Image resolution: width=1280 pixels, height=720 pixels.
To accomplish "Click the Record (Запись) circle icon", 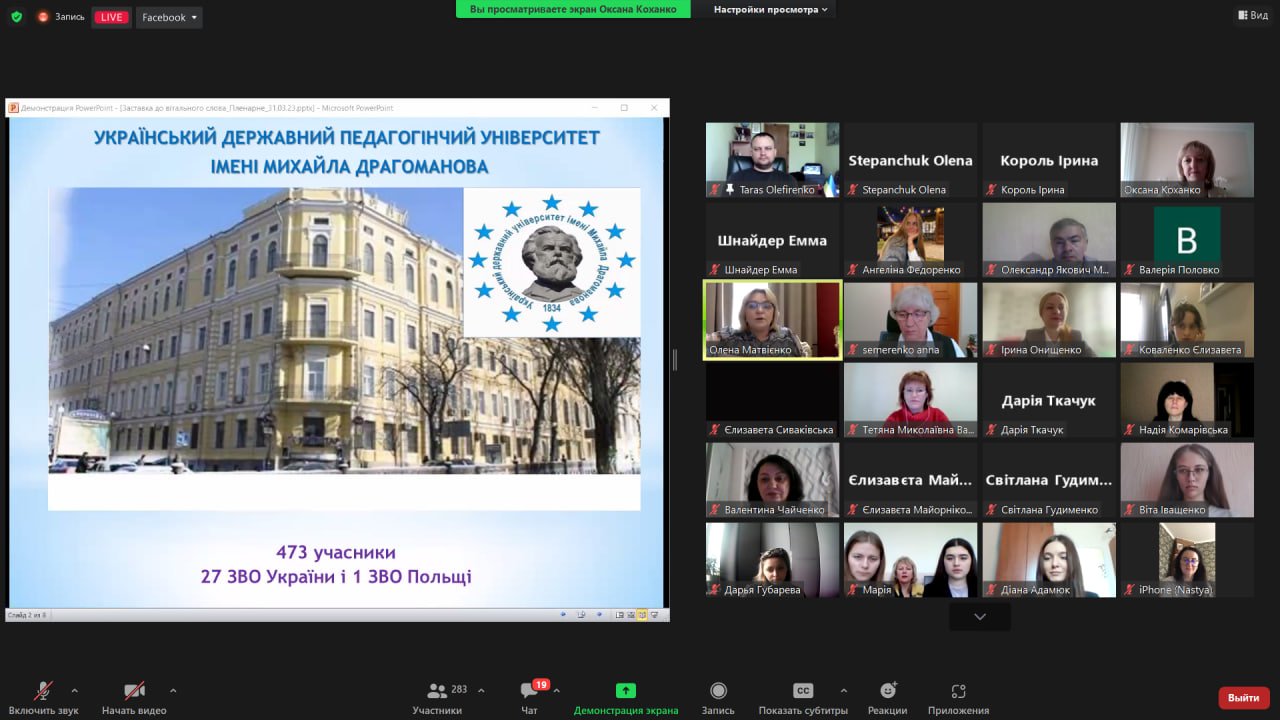I will point(718,690).
